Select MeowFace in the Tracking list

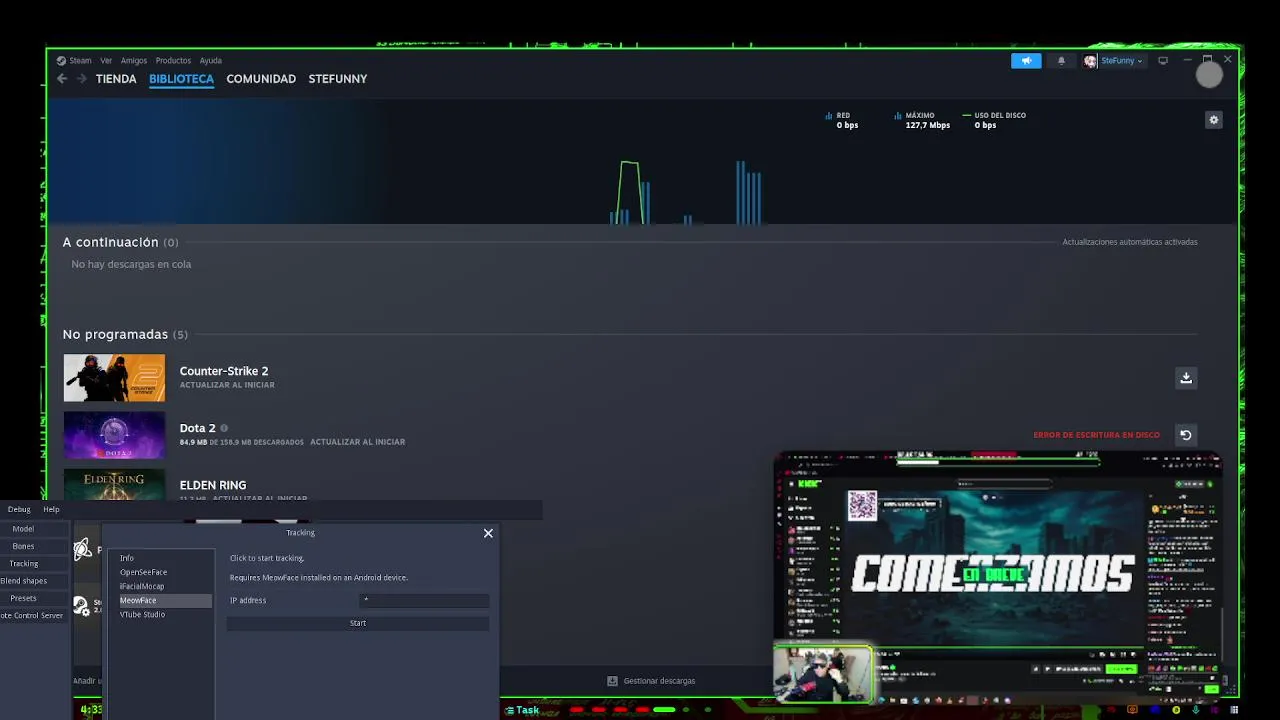[x=163, y=600]
